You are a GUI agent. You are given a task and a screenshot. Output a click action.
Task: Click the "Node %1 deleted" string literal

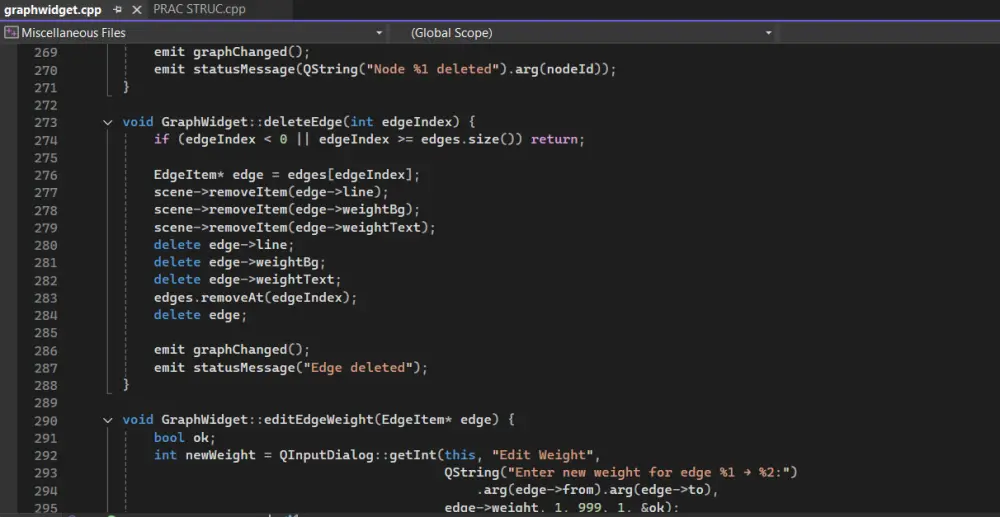click(x=432, y=70)
